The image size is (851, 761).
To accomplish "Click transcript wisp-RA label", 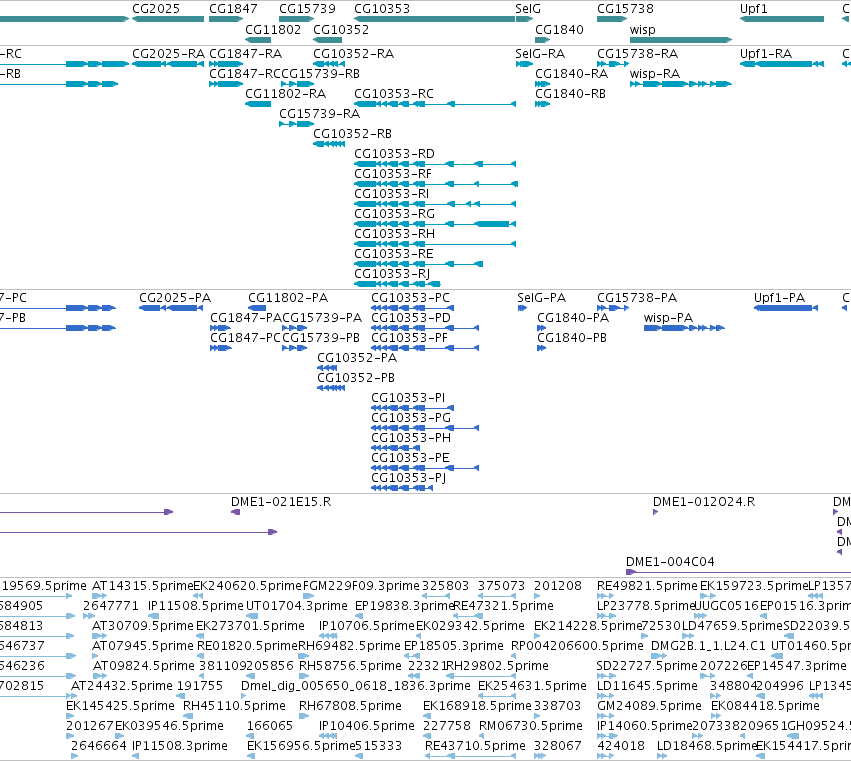I will pos(655,74).
